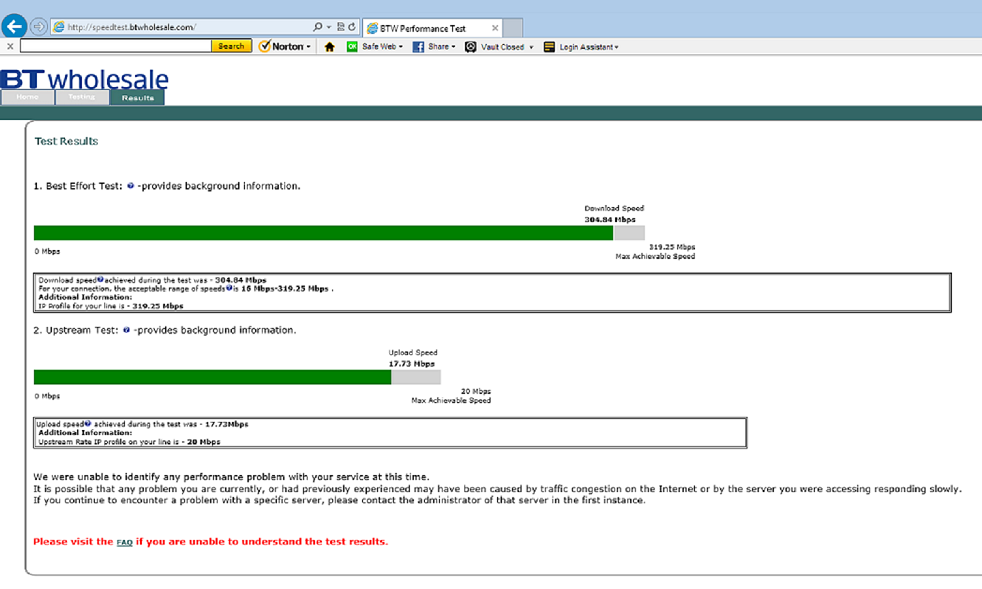Open the address bar autocomplete dropdown arrow
This screenshot has width=982, height=589.
pos(329,27)
